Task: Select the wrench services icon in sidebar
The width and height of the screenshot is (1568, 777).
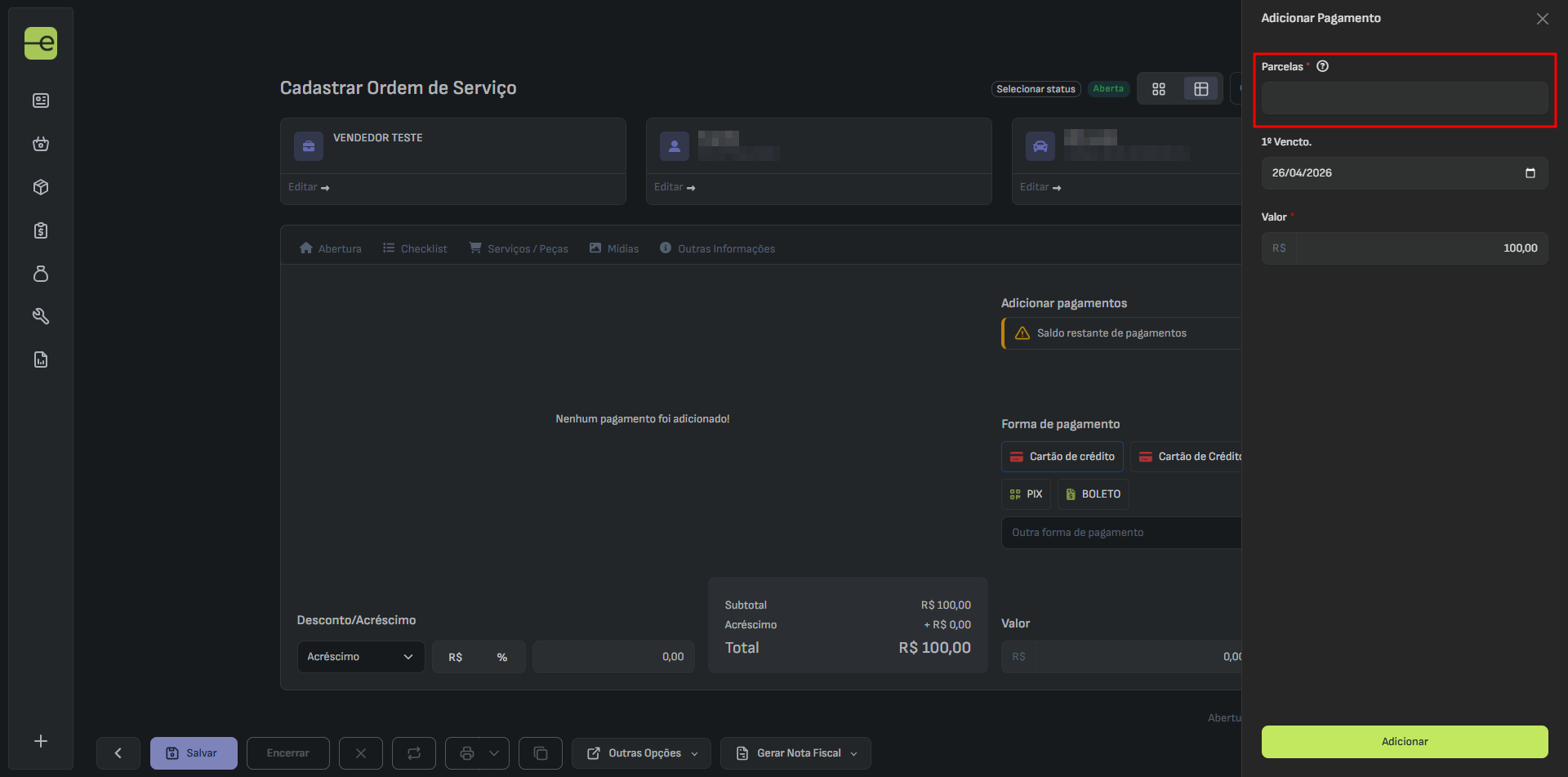Action: pyautogui.click(x=41, y=316)
